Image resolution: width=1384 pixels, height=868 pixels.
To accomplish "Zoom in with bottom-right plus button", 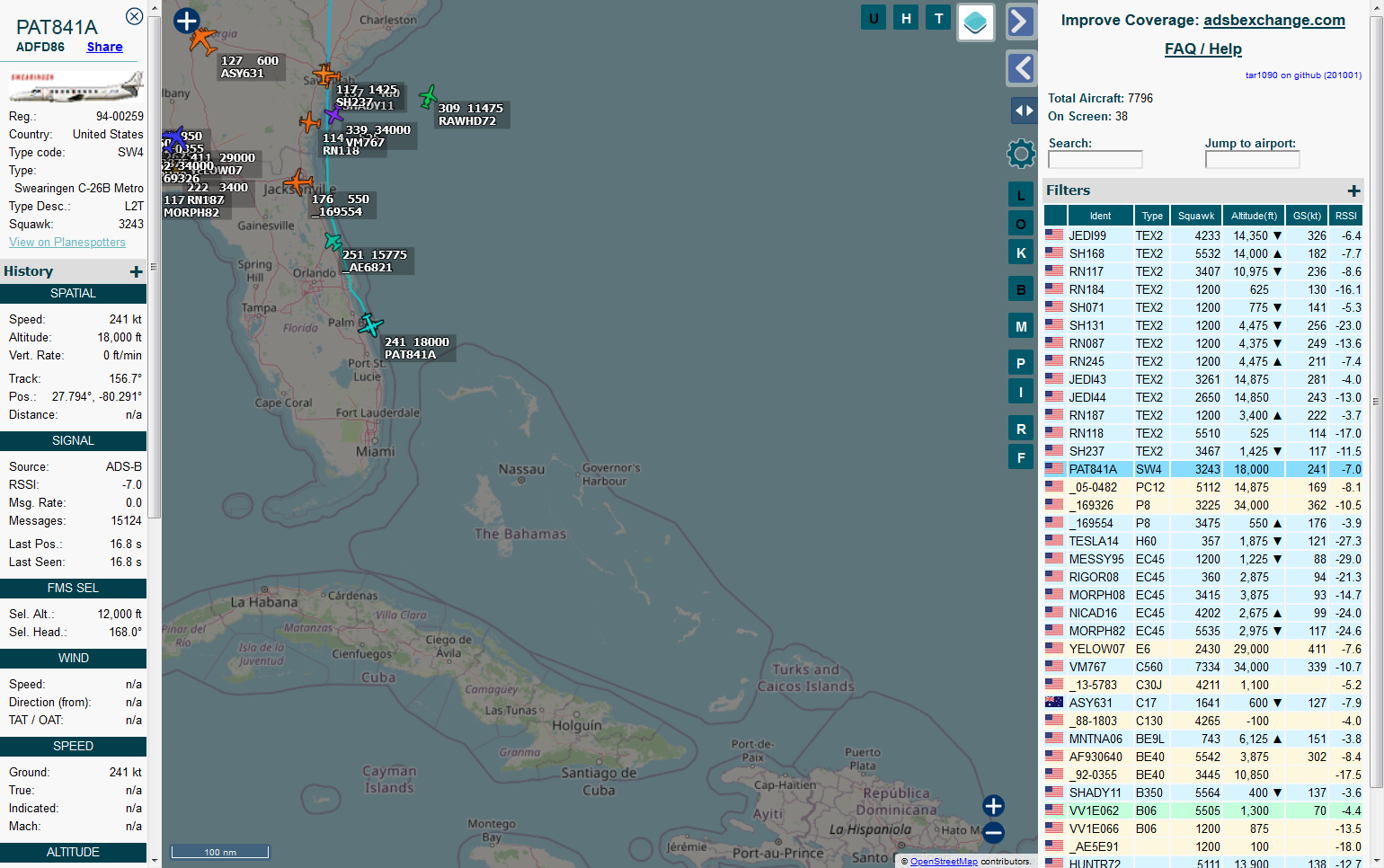I will pos(993,806).
